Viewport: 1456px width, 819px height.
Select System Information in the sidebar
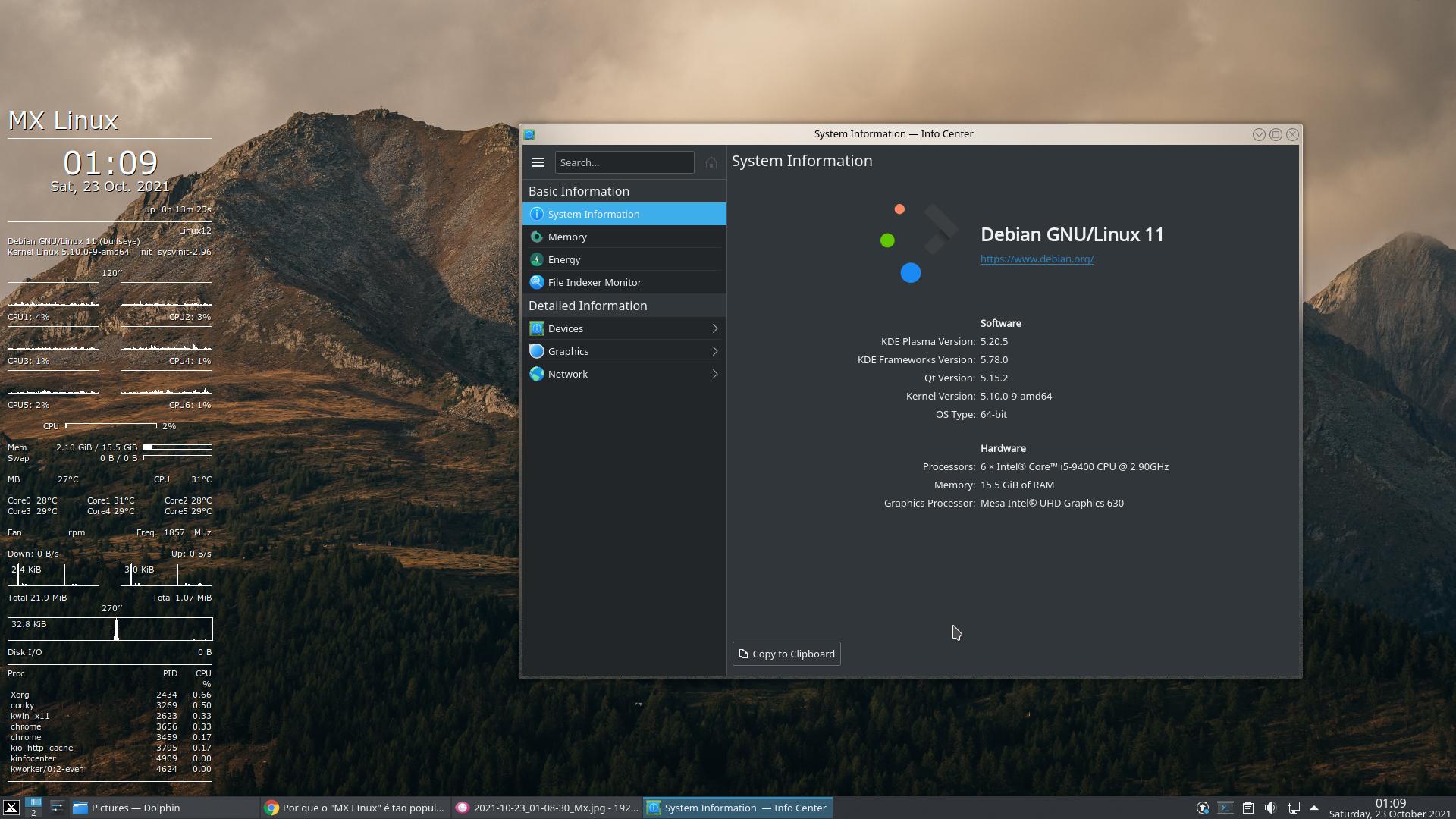624,214
